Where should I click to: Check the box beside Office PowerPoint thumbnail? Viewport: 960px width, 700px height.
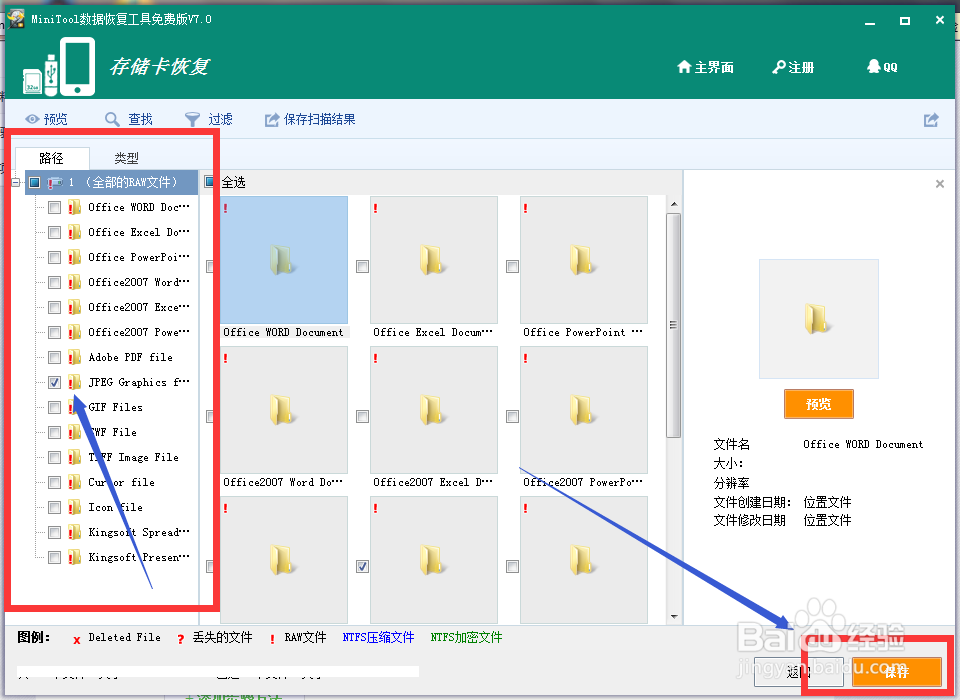(x=512, y=266)
